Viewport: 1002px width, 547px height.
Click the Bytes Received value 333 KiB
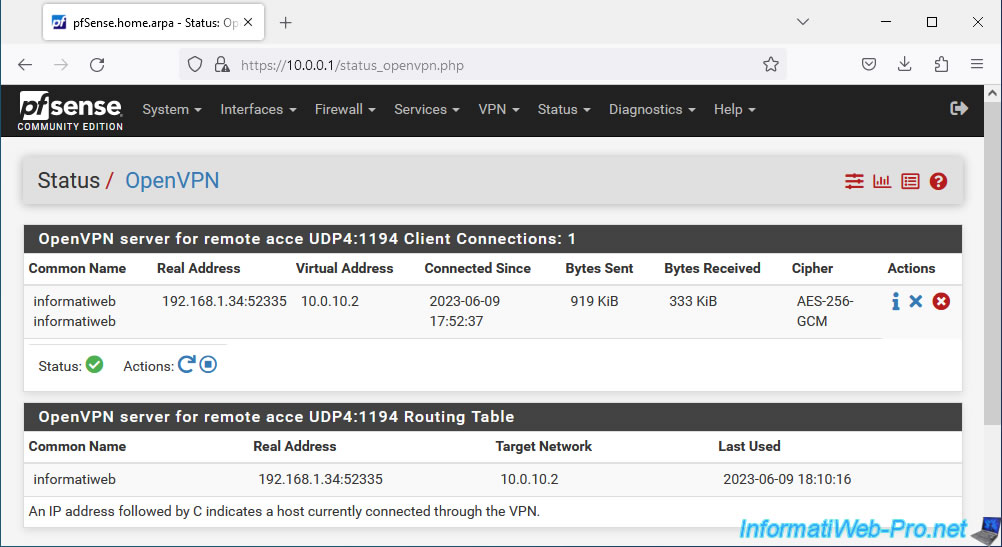coord(693,301)
